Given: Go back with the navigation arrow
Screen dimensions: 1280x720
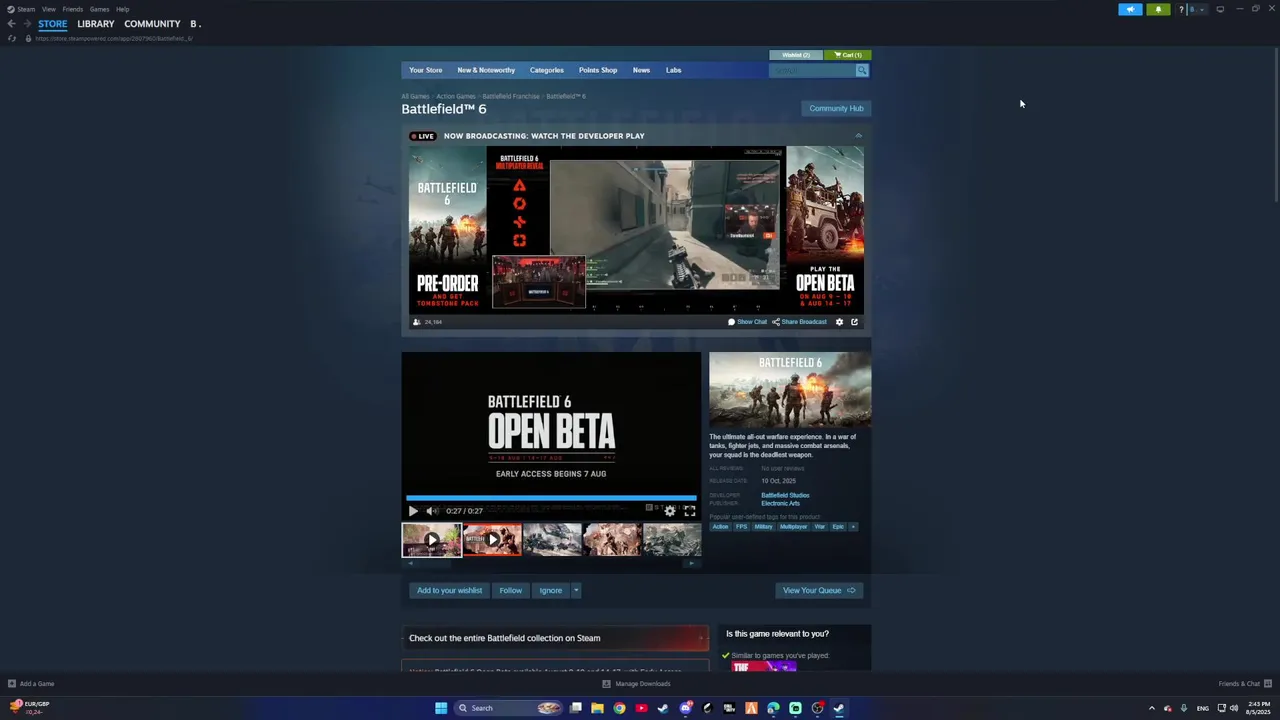Looking at the screenshot, I should [11, 24].
